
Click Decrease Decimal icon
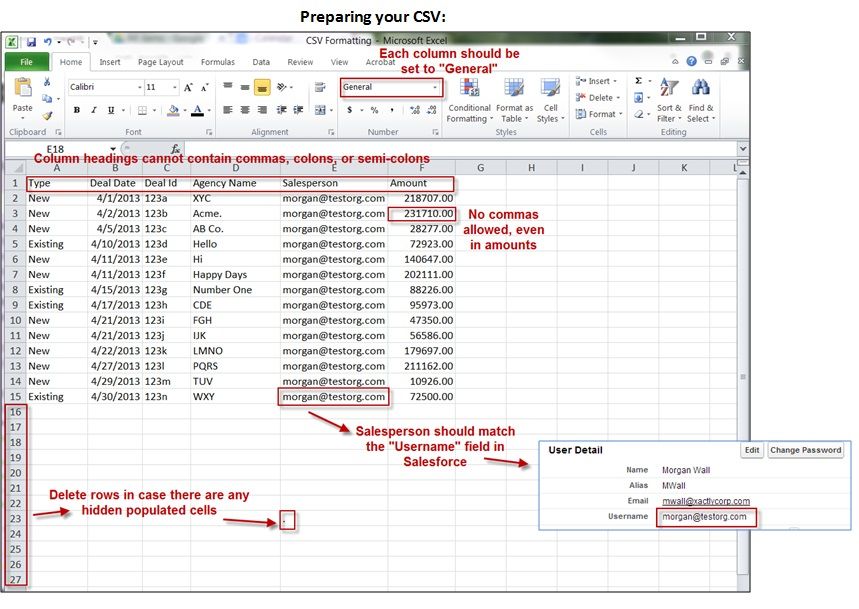(x=432, y=110)
